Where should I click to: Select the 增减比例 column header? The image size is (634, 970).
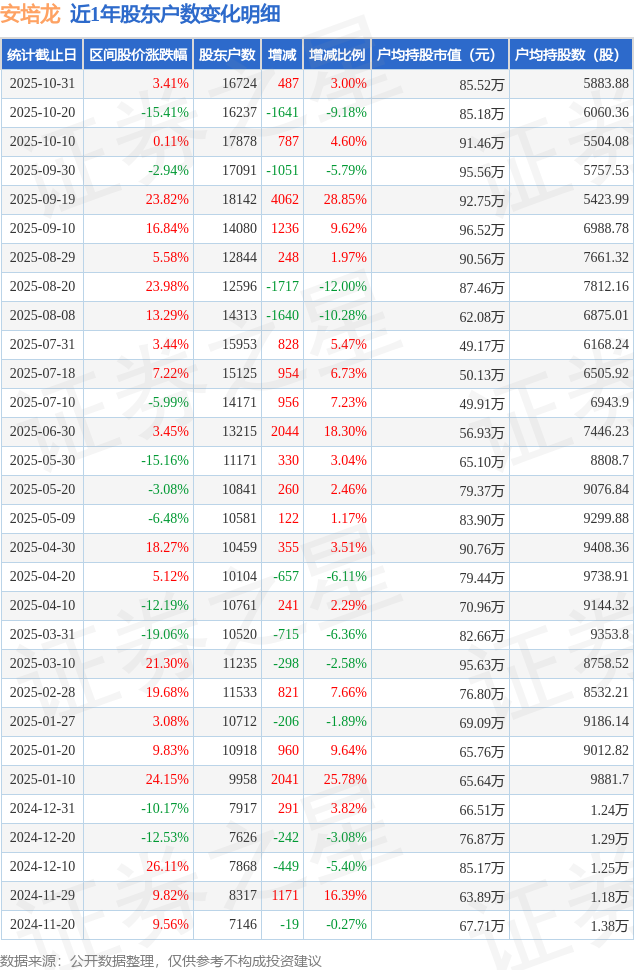click(x=337, y=55)
